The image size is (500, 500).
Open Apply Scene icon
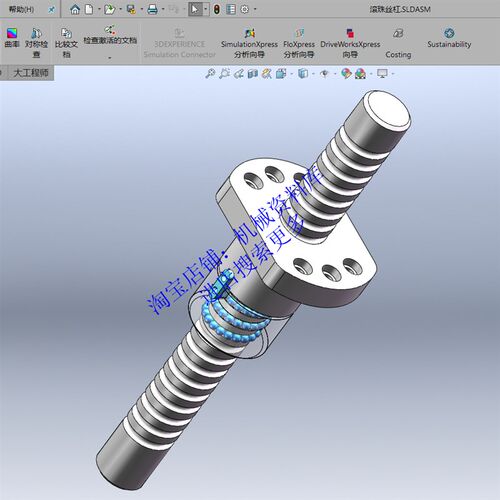[360, 73]
